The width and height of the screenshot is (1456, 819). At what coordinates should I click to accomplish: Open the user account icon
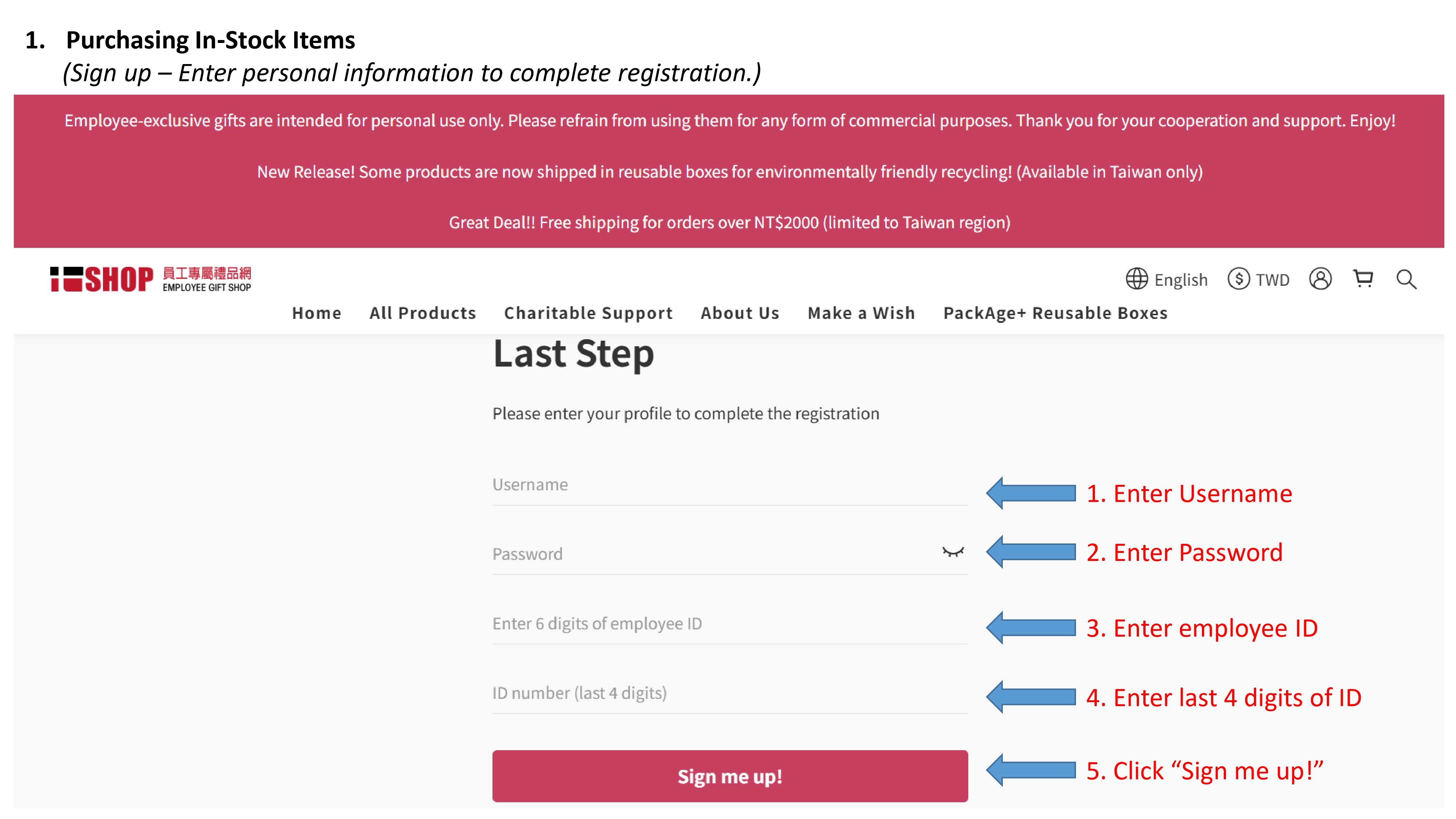tap(1320, 279)
